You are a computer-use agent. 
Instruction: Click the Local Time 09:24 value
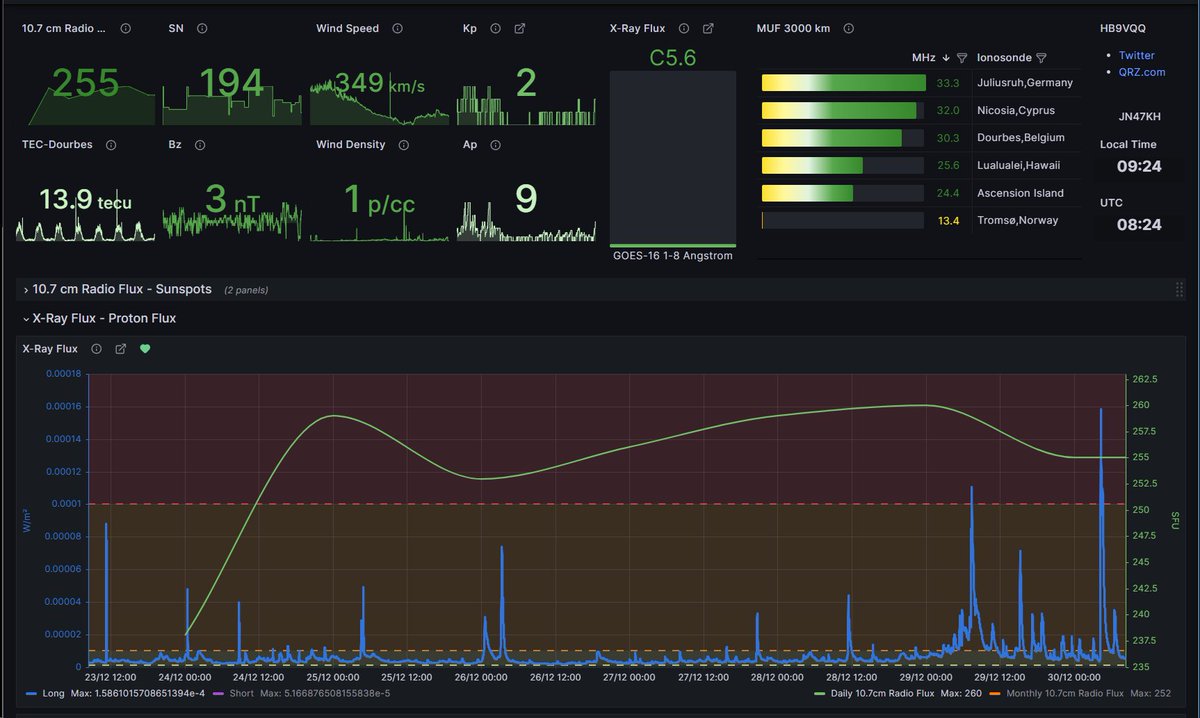point(1138,166)
